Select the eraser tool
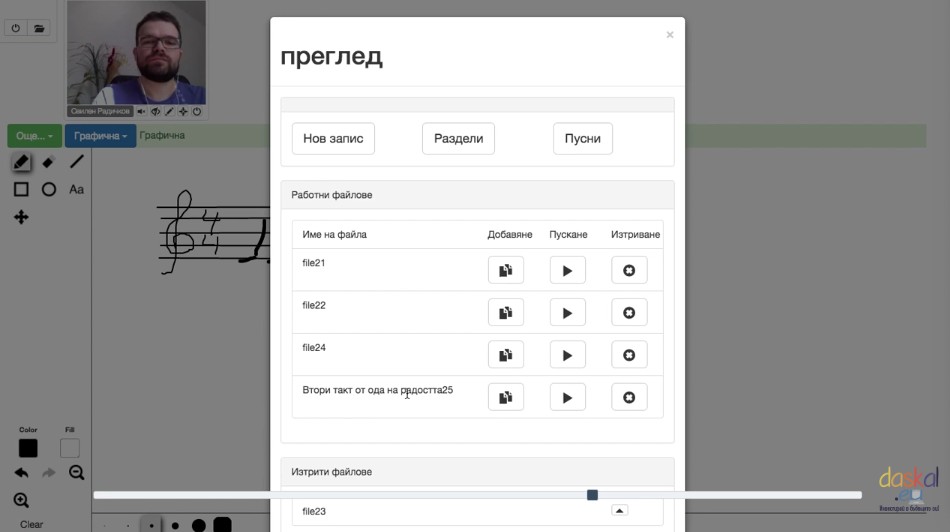 coord(48,162)
